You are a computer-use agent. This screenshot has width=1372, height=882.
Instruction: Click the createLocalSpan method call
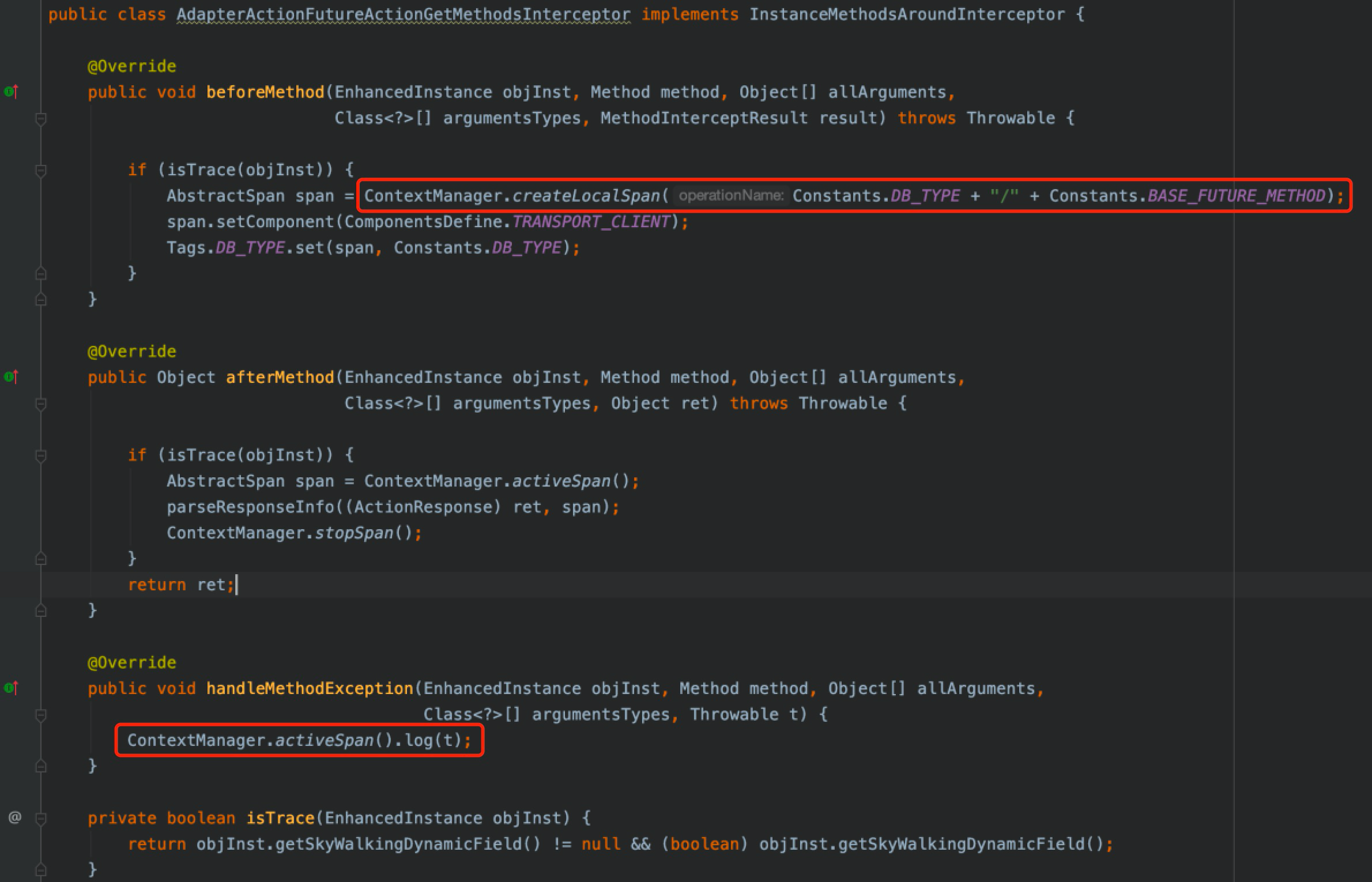(x=586, y=196)
